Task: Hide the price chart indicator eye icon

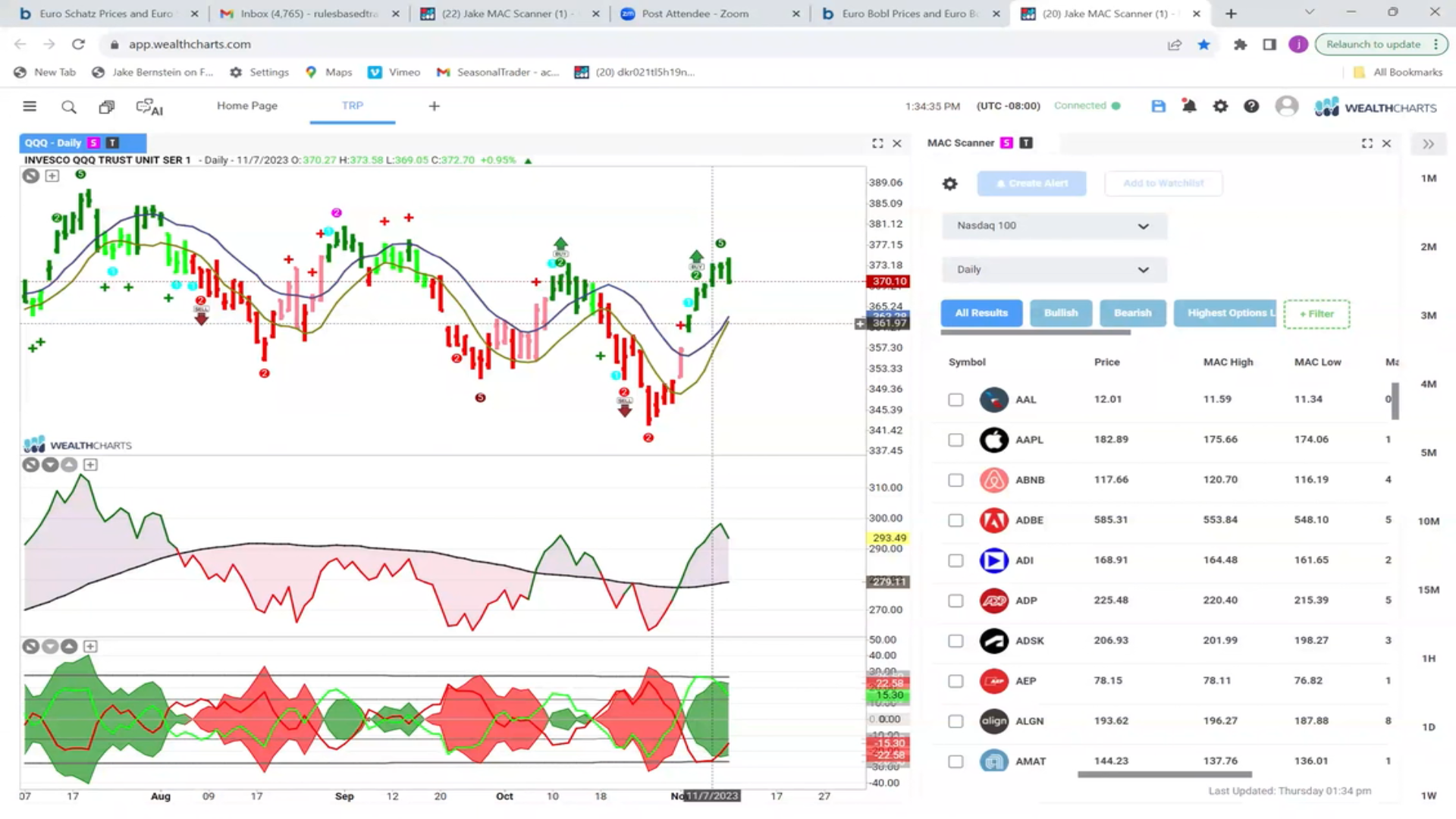Action: pos(30,176)
